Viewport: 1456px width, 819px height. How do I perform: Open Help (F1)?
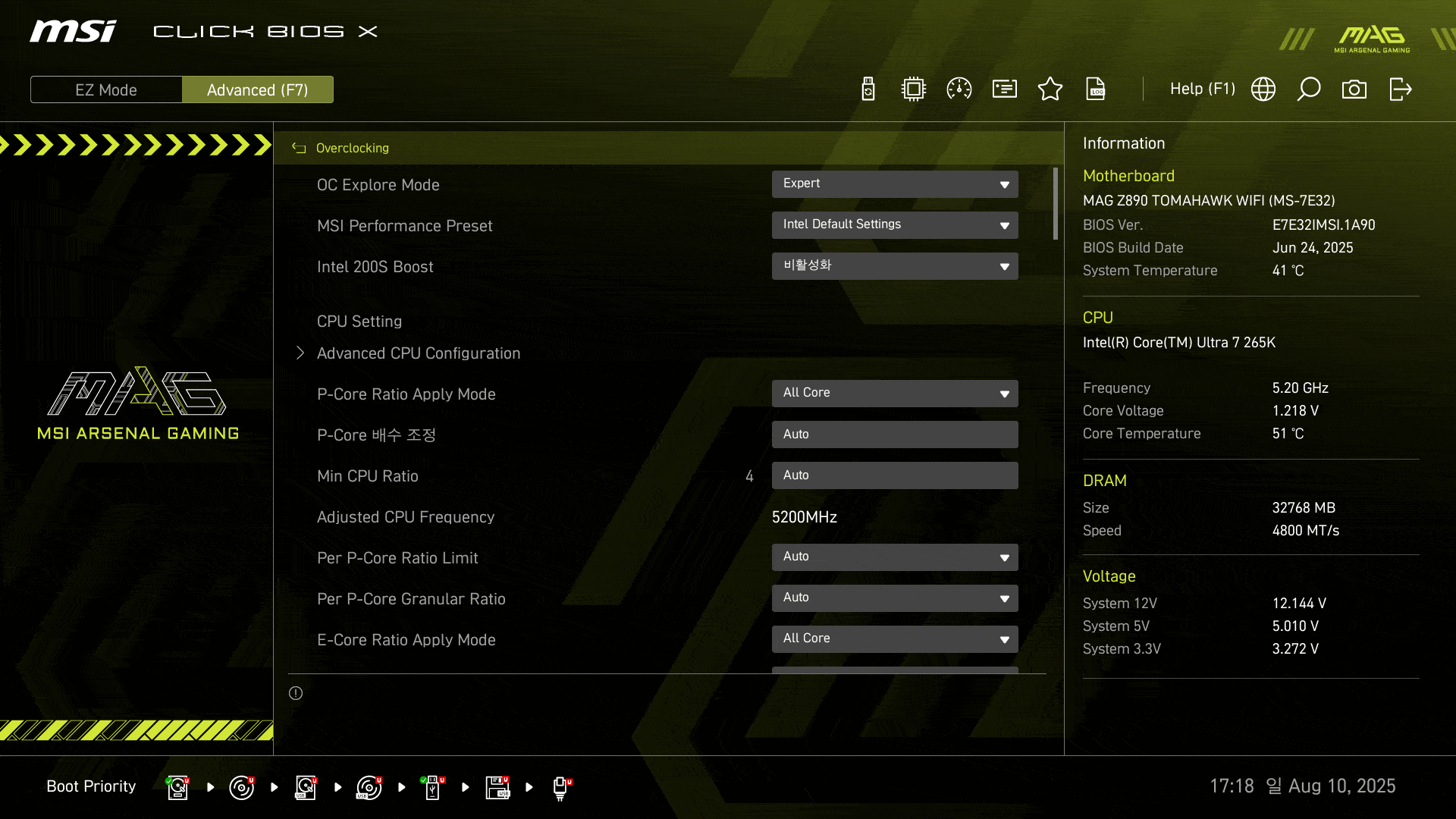coord(1203,89)
